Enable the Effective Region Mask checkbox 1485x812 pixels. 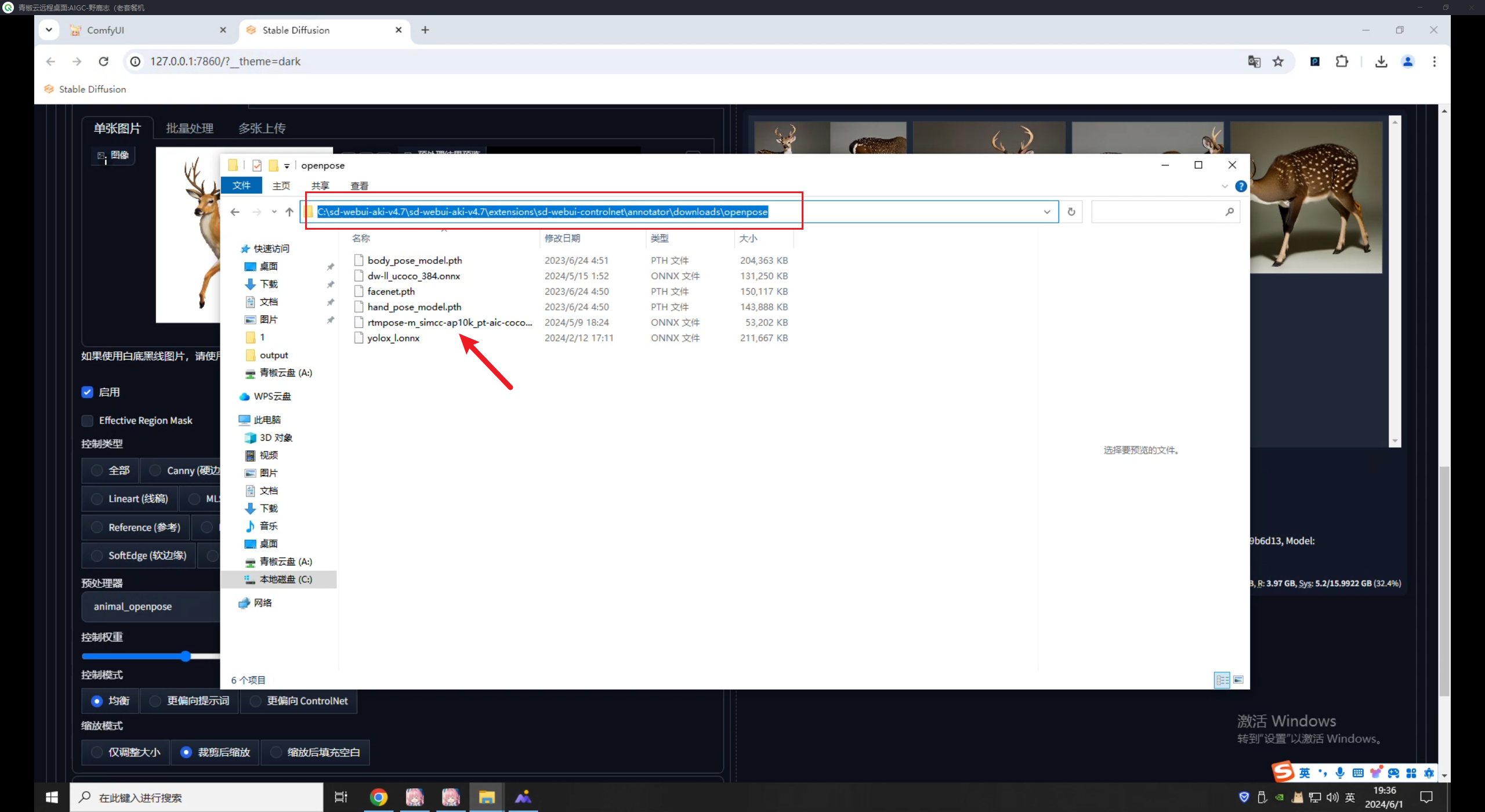click(88, 421)
